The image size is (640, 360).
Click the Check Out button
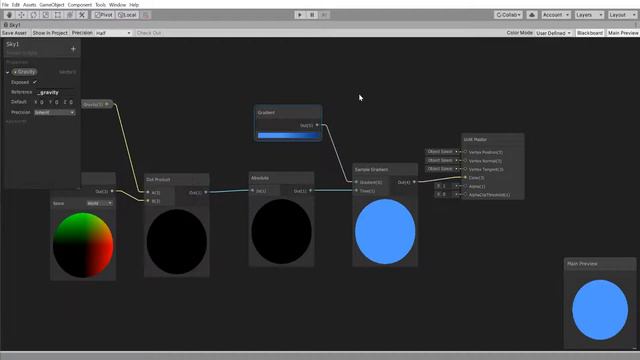[x=149, y=33]
